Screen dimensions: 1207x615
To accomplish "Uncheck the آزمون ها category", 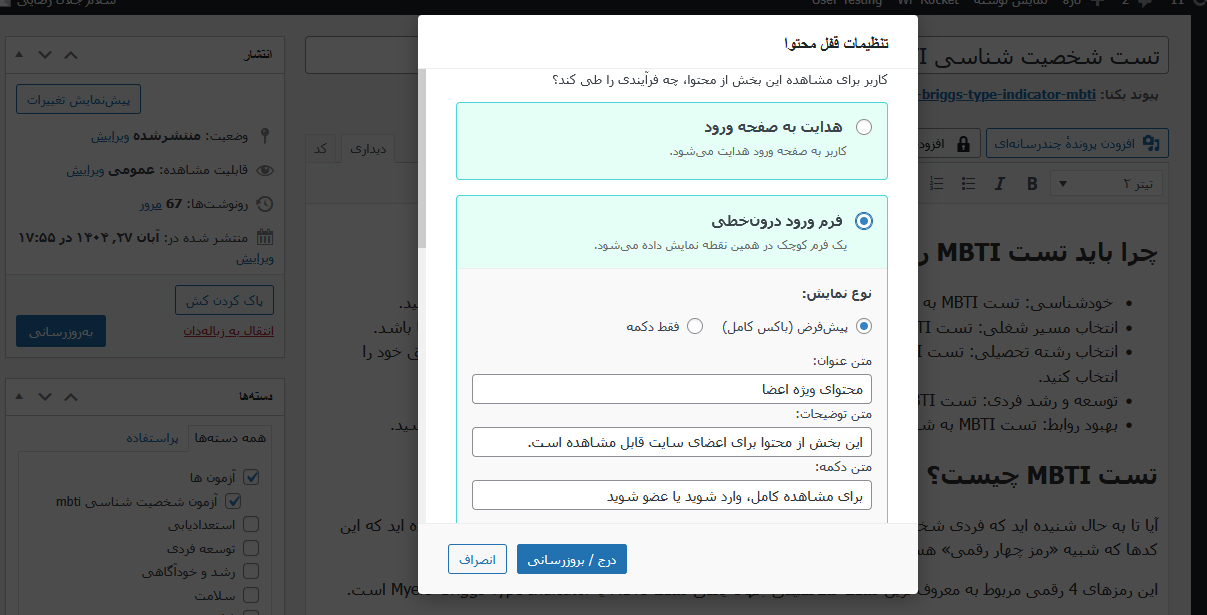I will tap(251, 478).
